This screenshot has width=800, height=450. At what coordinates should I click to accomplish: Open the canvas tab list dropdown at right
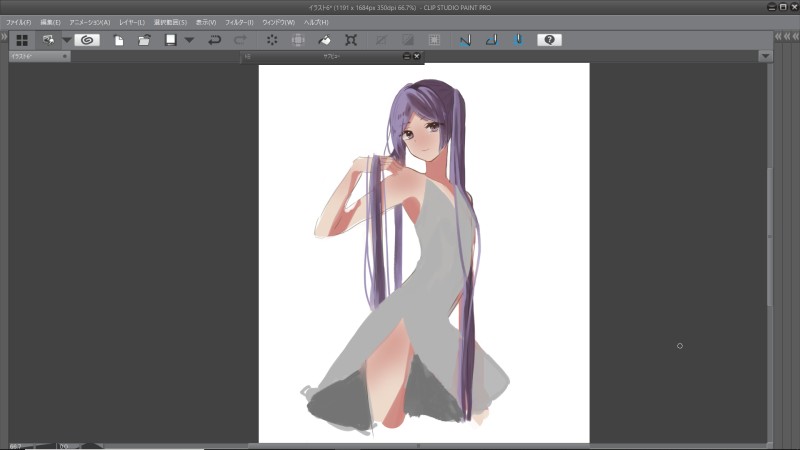(x=764, y=56)
